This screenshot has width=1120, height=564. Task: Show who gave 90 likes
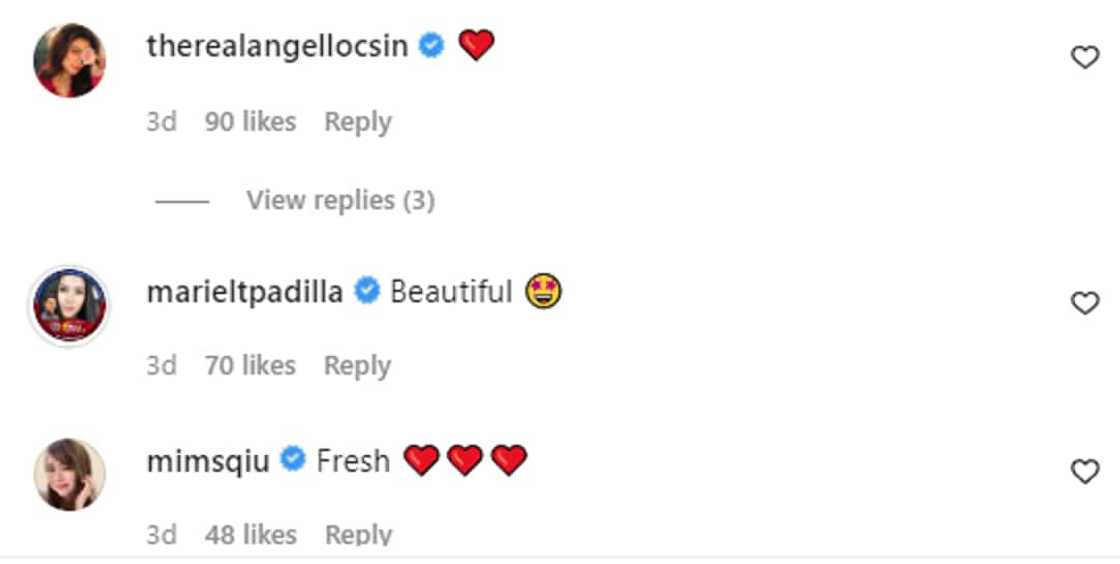pos(250,122)
